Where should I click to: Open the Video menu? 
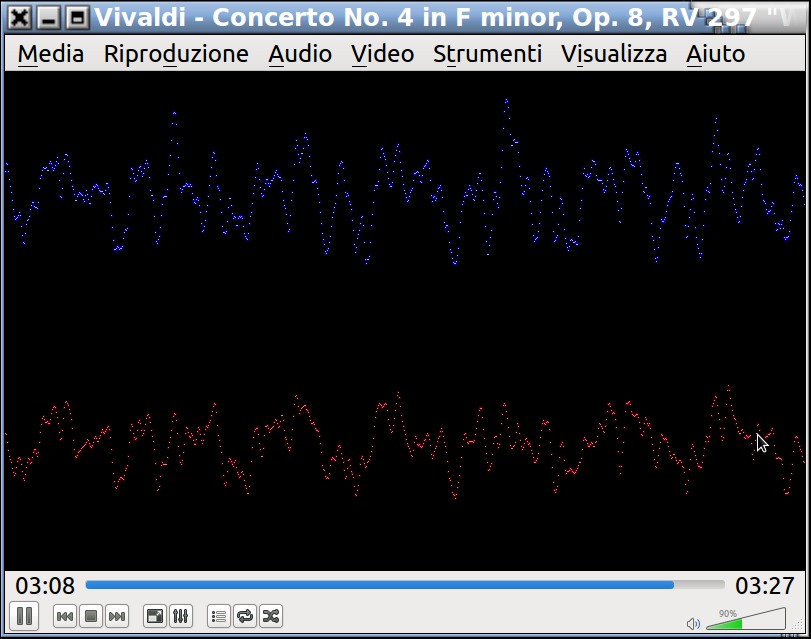point(383,54)
